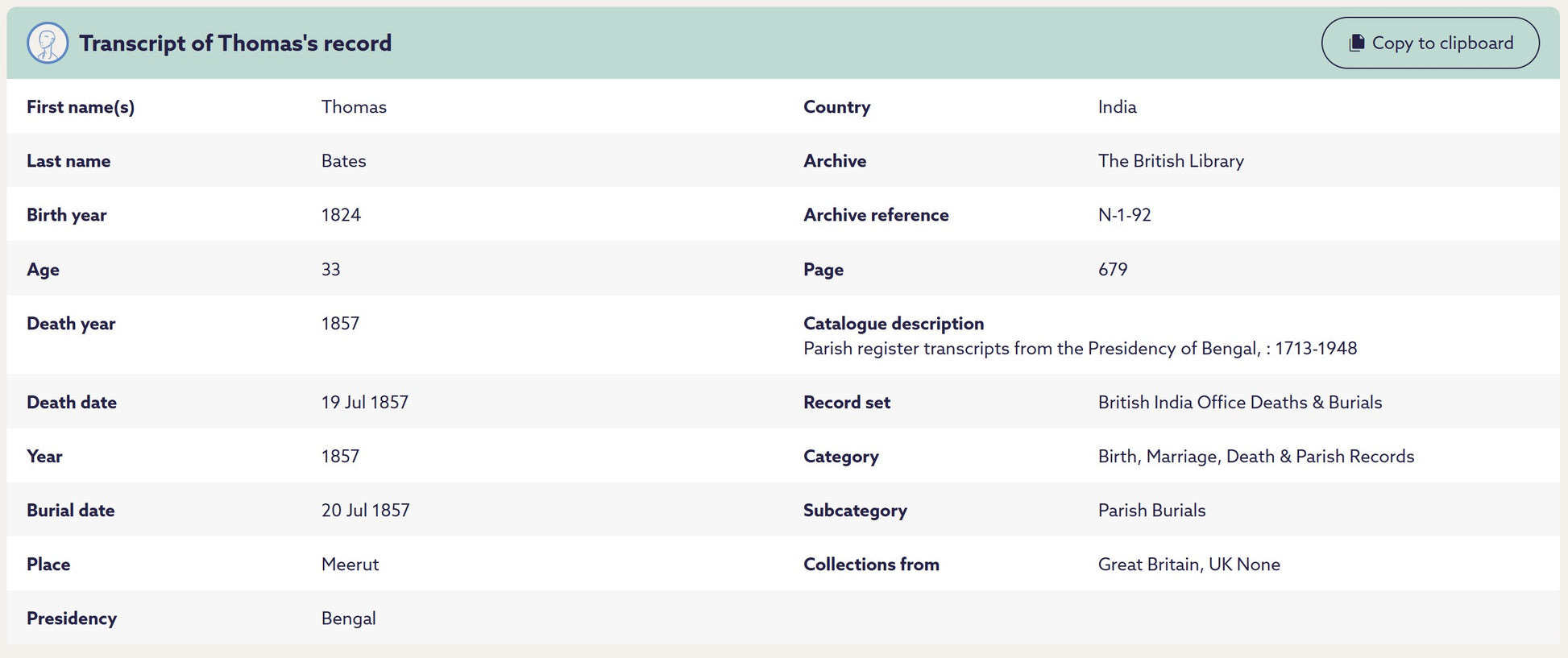Select the first name value Thomas
Image resolution: width=1568 pixels, height=658 pixels.
[354, 107]
